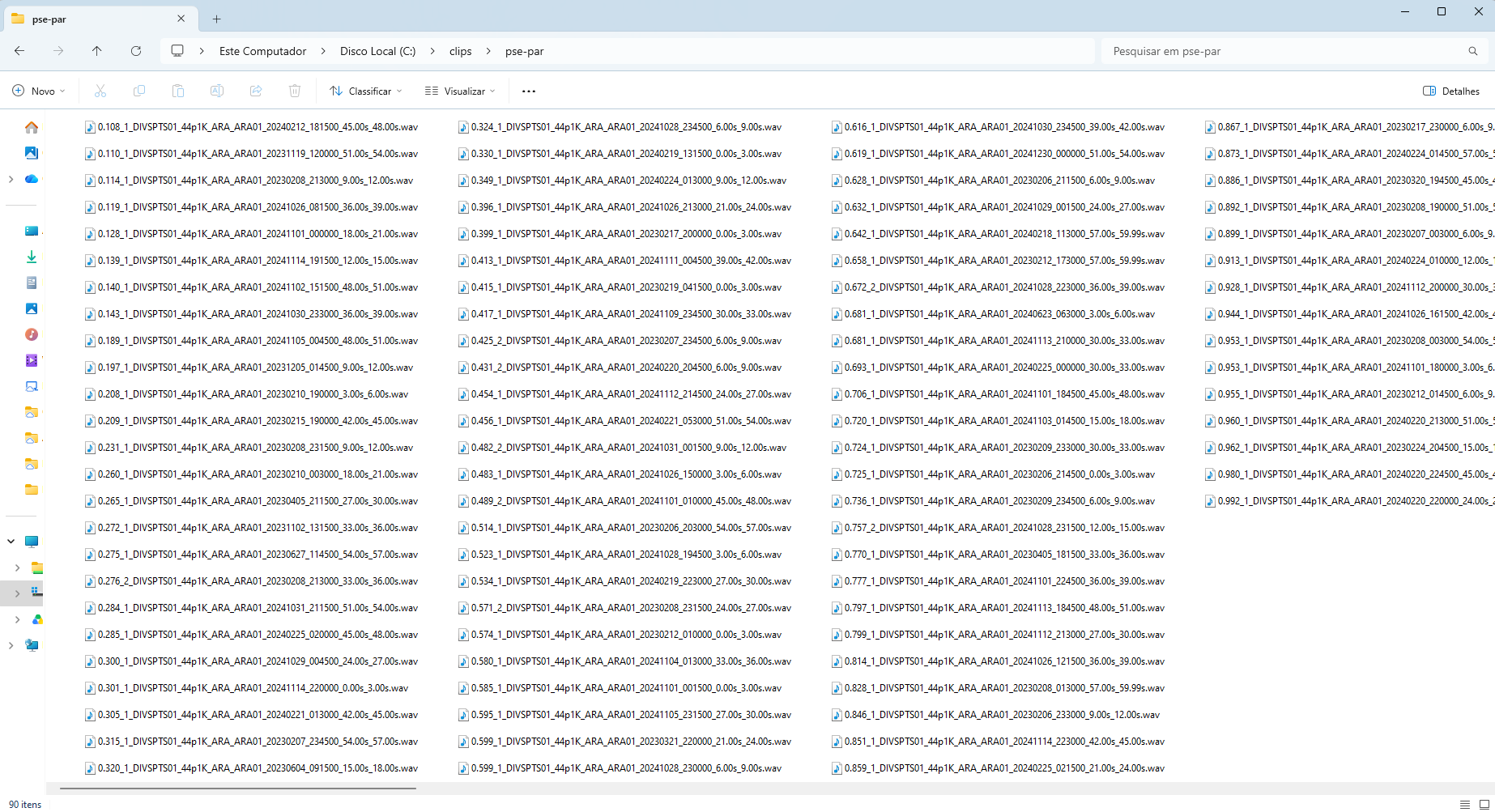Open OneDrive cloud in the navigation pane
The image size is (1495, 812).
click(x=32, y=179)
